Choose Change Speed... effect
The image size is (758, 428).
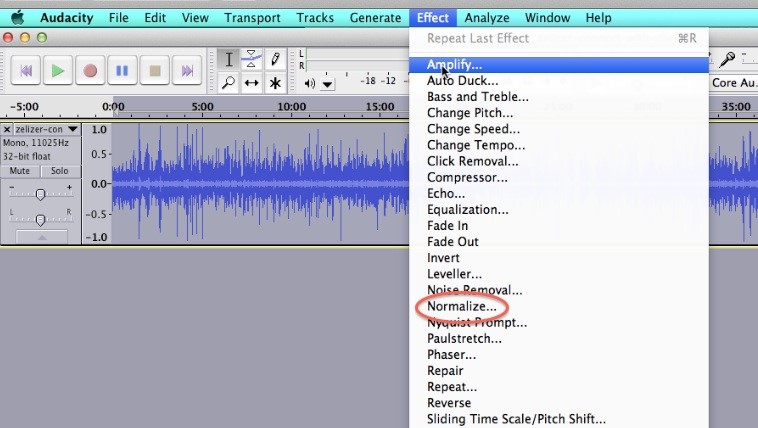click(x=559, y=129)
